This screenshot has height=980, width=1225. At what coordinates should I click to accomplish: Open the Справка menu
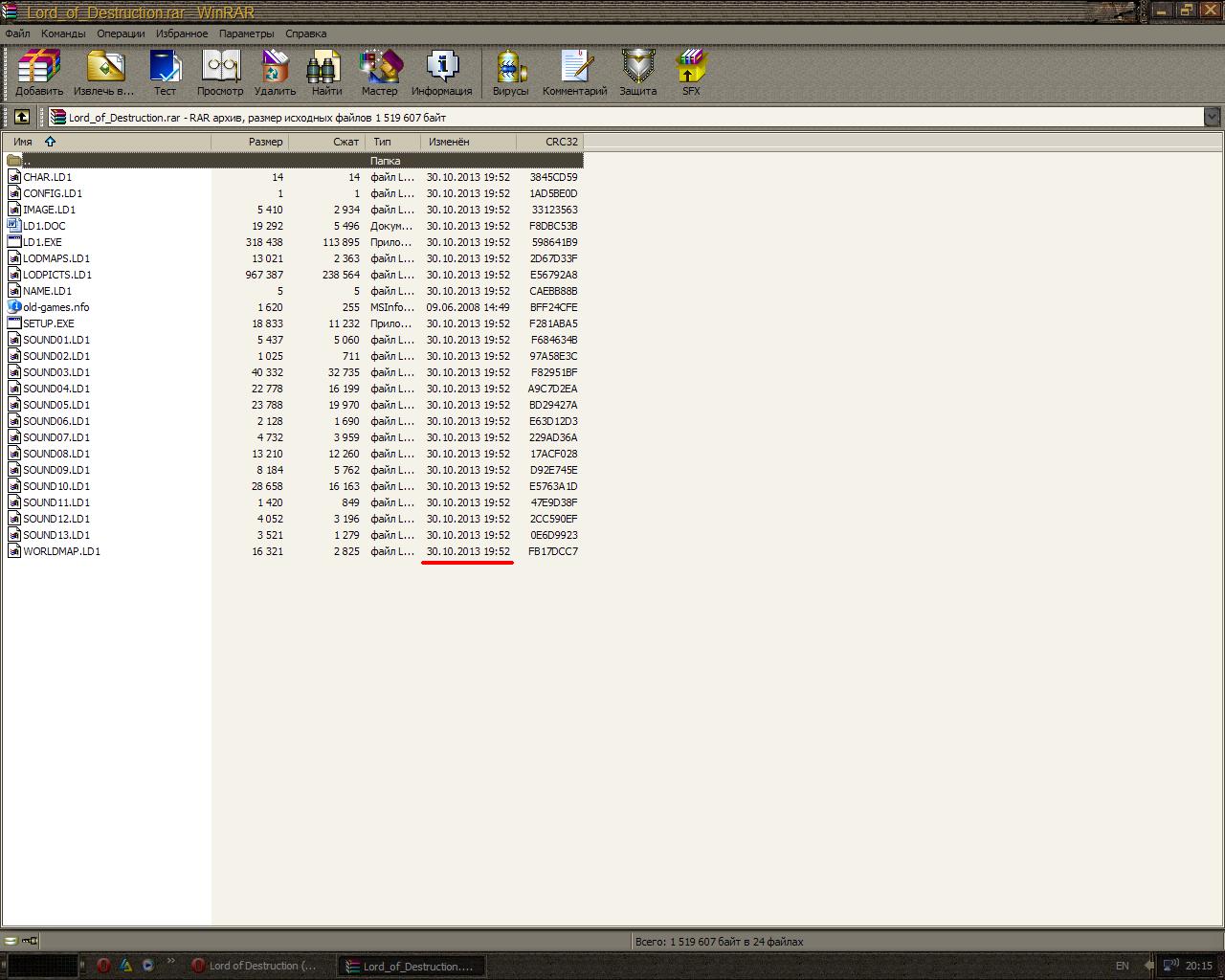click(306, 33)
